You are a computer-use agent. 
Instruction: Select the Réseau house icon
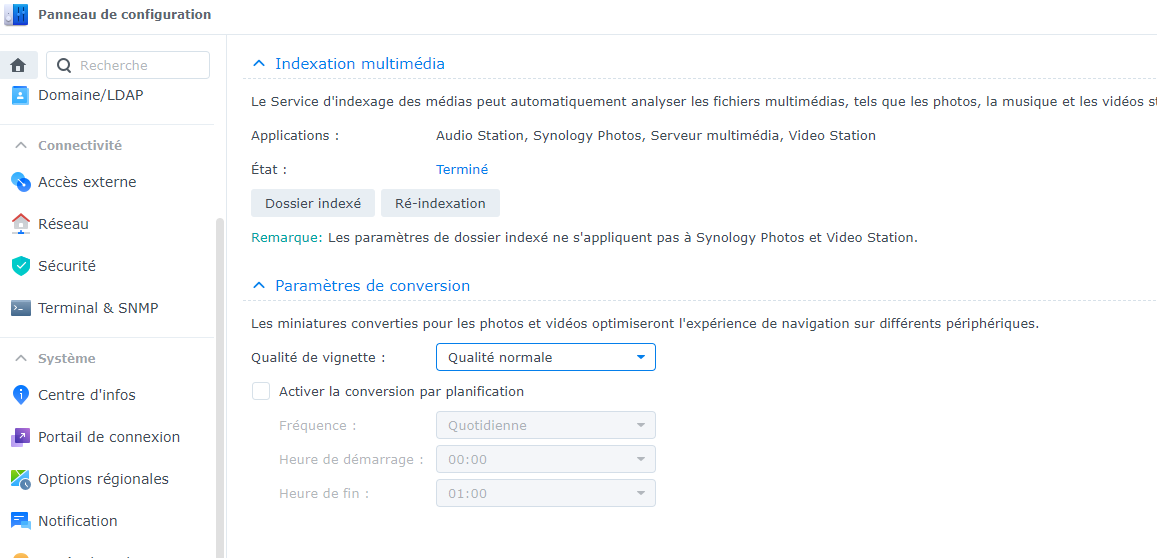click(x=20, y=224)
